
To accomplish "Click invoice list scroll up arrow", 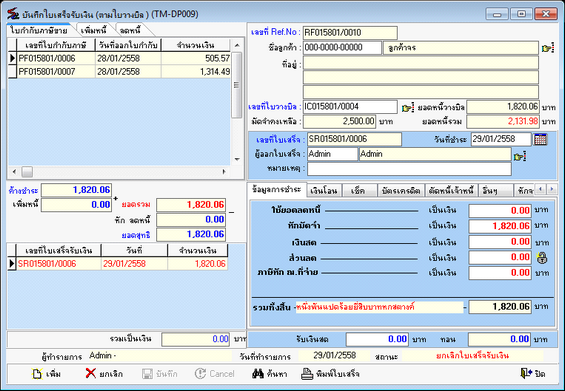I will click(x=237, y=45).
